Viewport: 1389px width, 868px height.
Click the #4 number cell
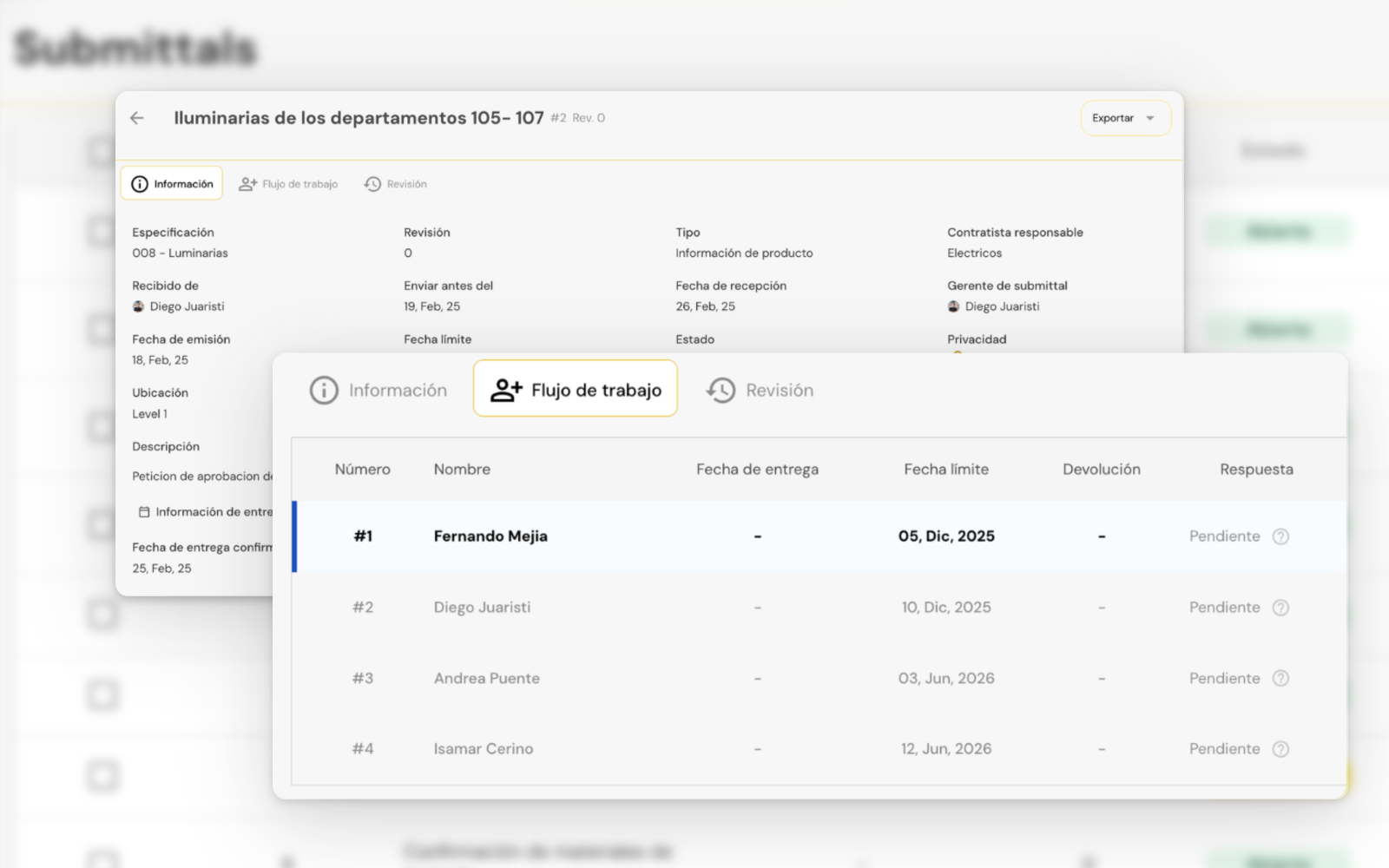(363, 749)
